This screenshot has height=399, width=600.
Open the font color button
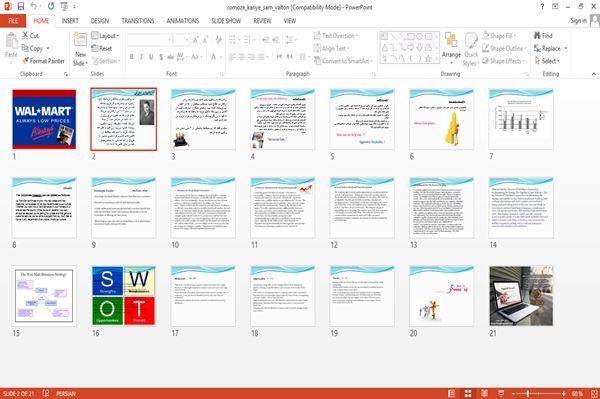pos(213,57)
